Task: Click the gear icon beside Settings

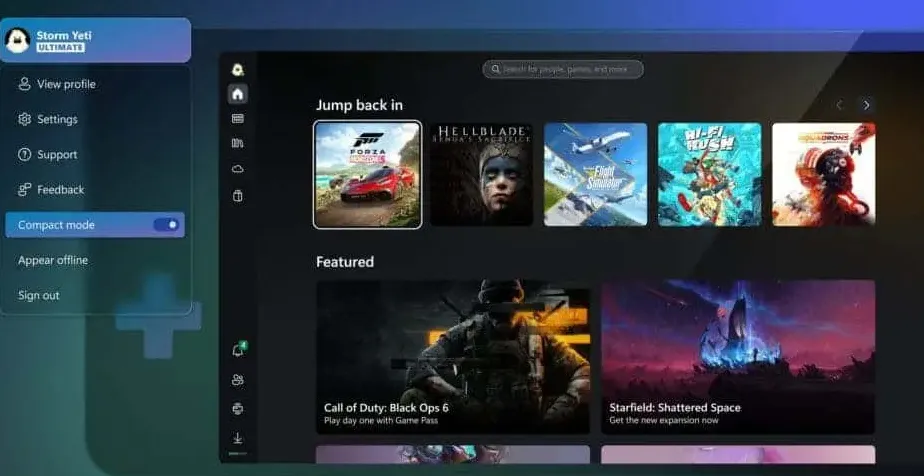Action: click(24, 119)
